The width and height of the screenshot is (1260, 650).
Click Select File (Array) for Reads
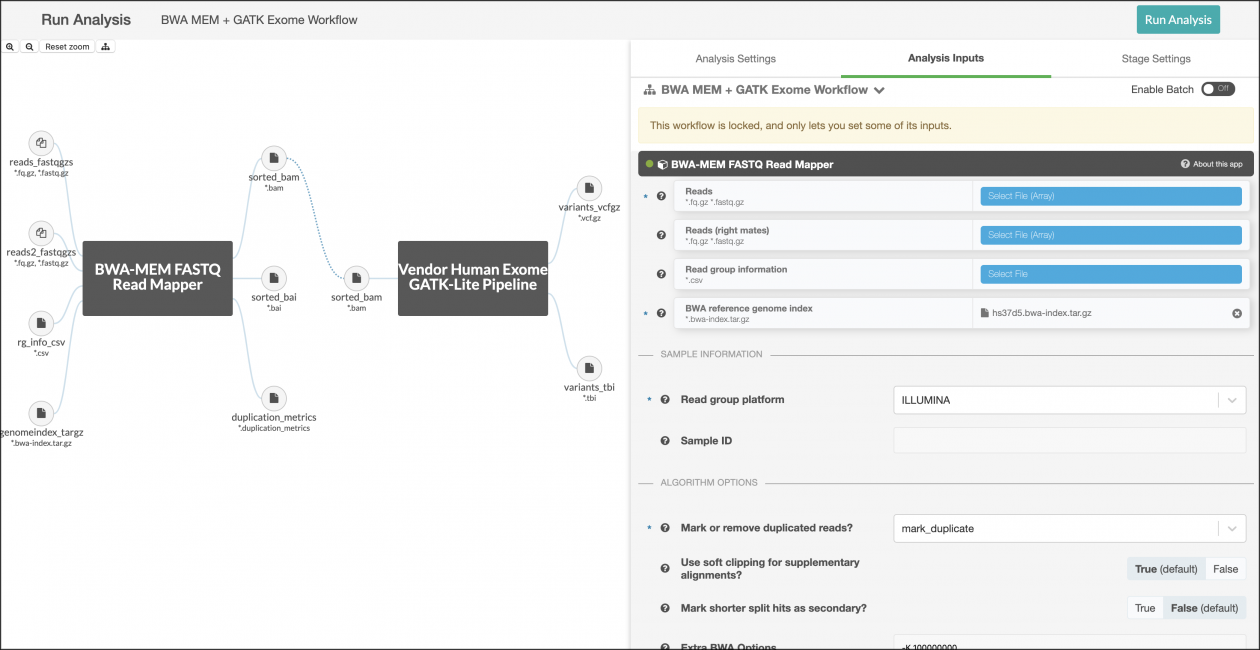[1110, 196]
